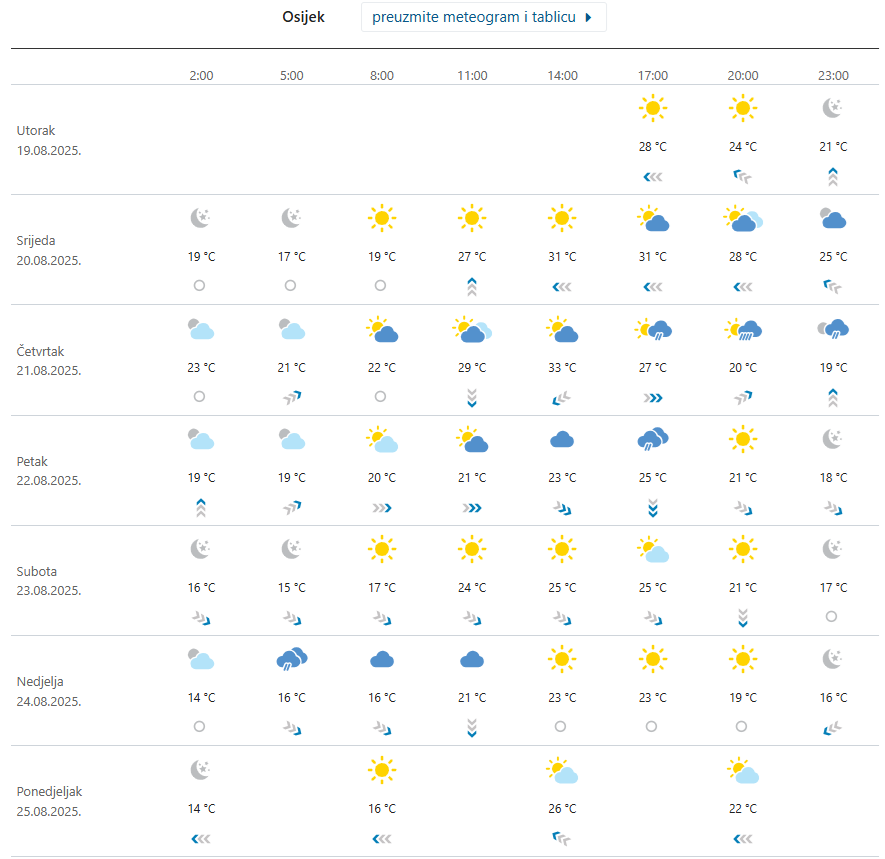Screen dimensions: 885x859
Task: Click Petak 17:00 downward wind arrow
Action: 652,507
